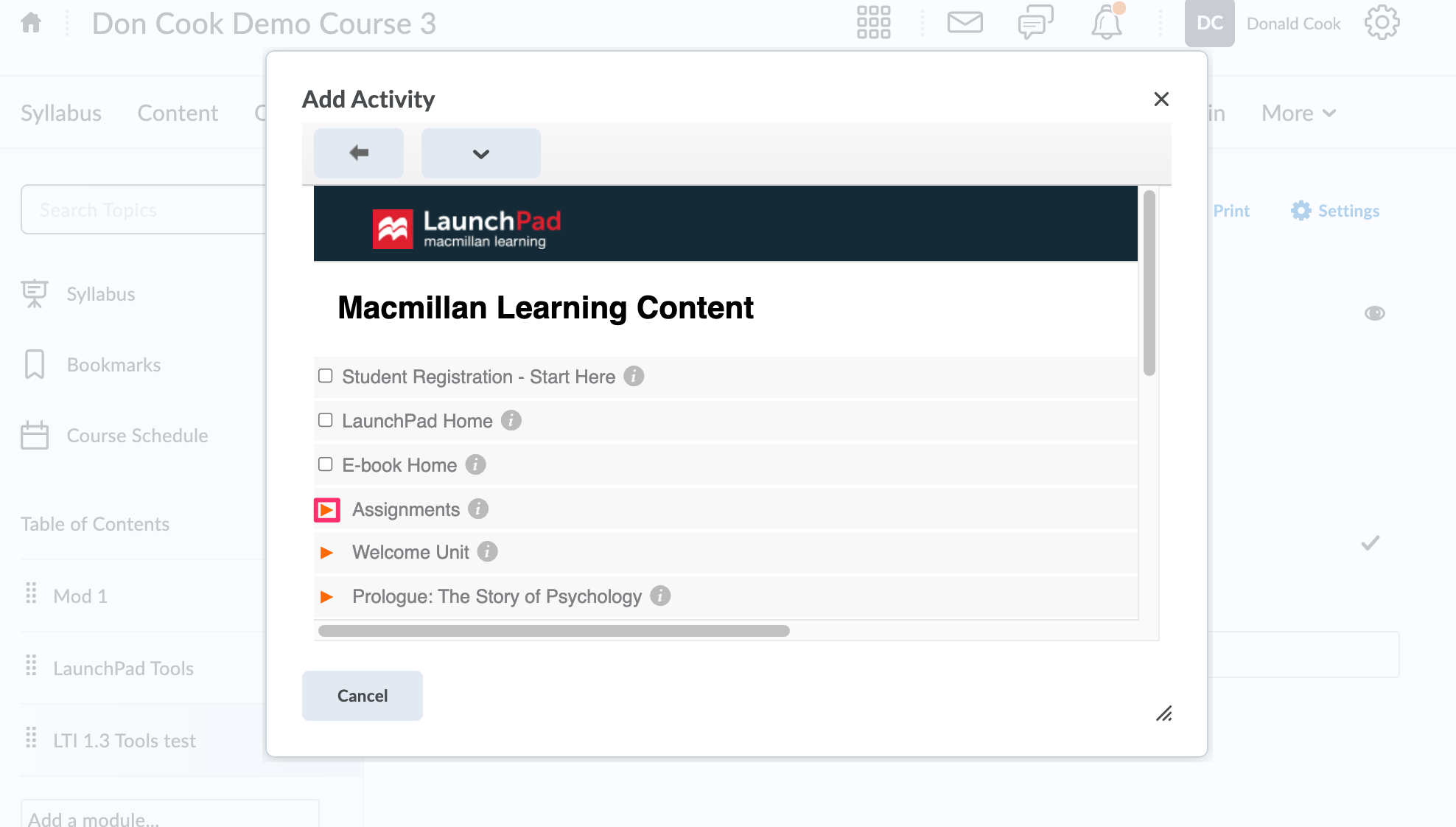1456x827 pixels.
Task: Click the Bookmarks flag icon
Action: coord(34,364)
